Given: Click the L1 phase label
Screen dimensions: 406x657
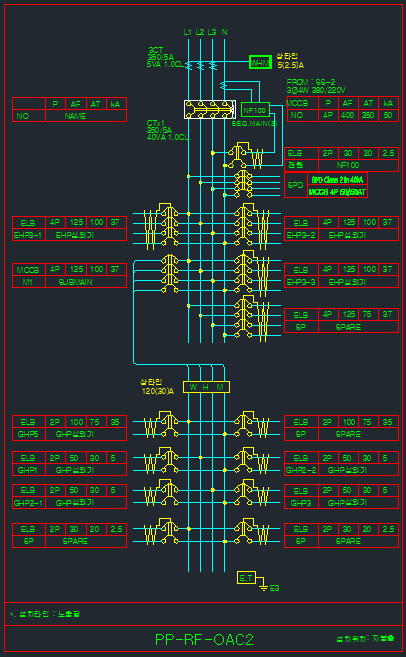Looking at the screenshot, I should coord(188,32).
